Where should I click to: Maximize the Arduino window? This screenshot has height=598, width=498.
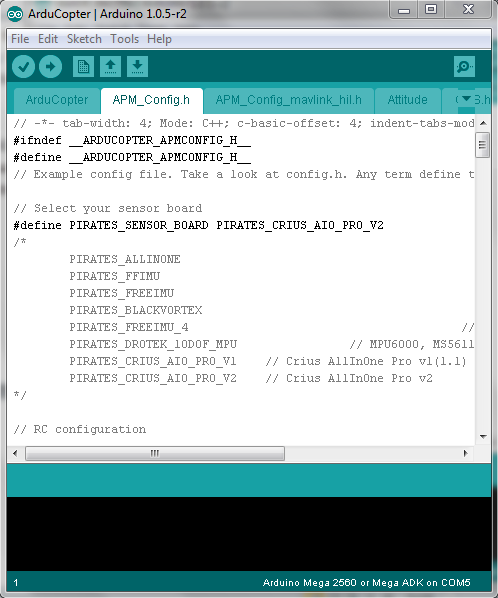(x=431, y=10)
